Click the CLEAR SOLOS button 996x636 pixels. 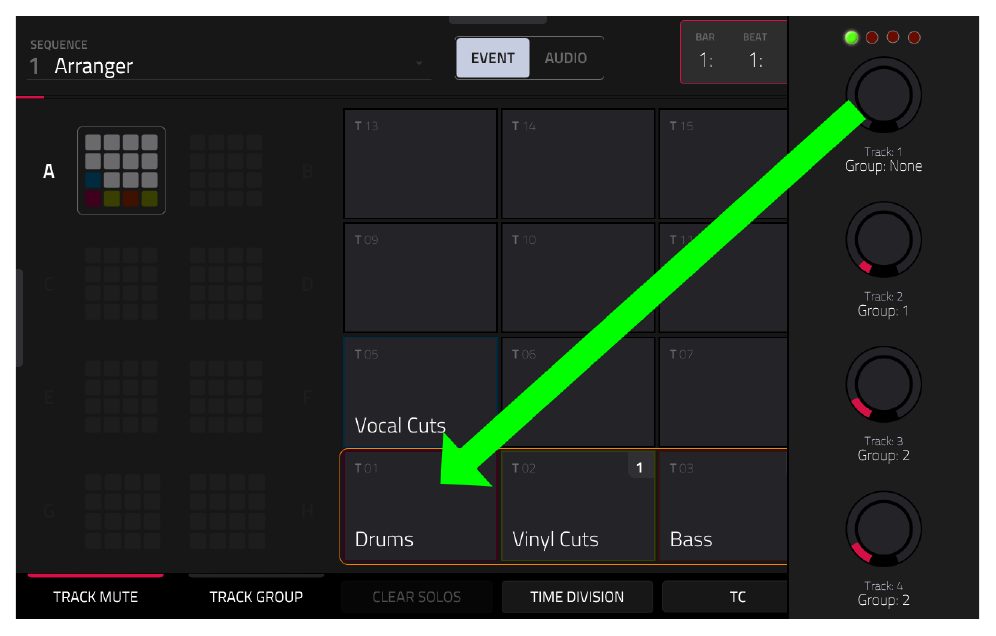point(417,597)
